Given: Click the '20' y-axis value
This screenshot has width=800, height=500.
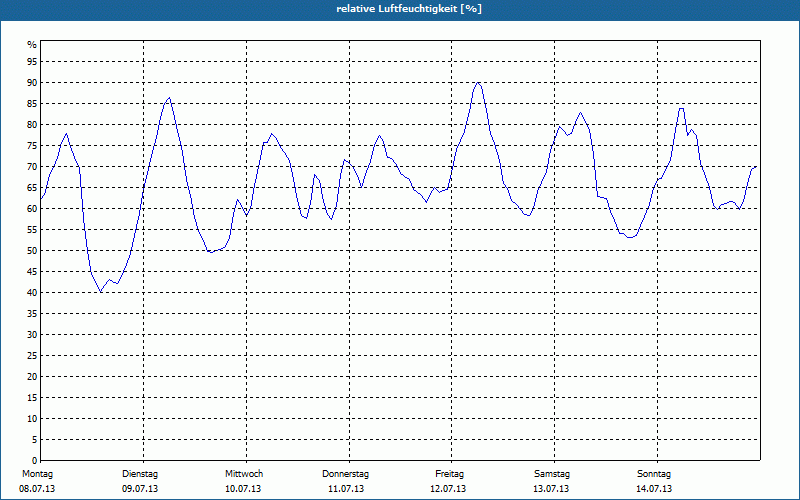Looking at the screenshot, I should point(32,377).
